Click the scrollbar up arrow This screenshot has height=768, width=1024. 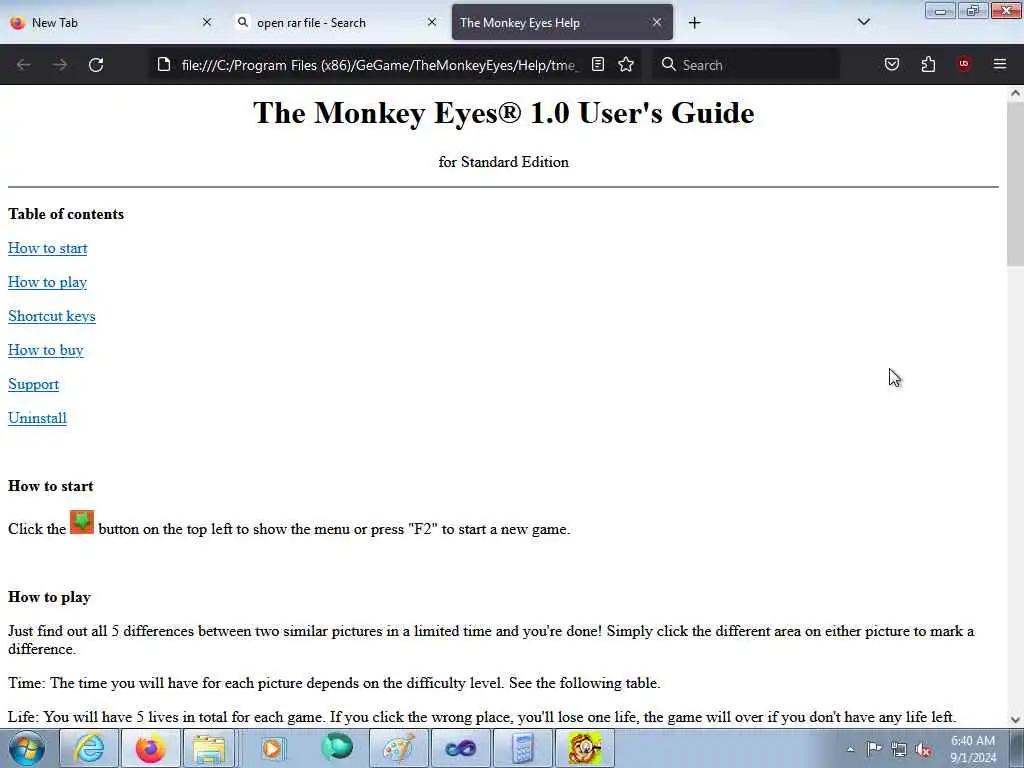(1015, 93)
